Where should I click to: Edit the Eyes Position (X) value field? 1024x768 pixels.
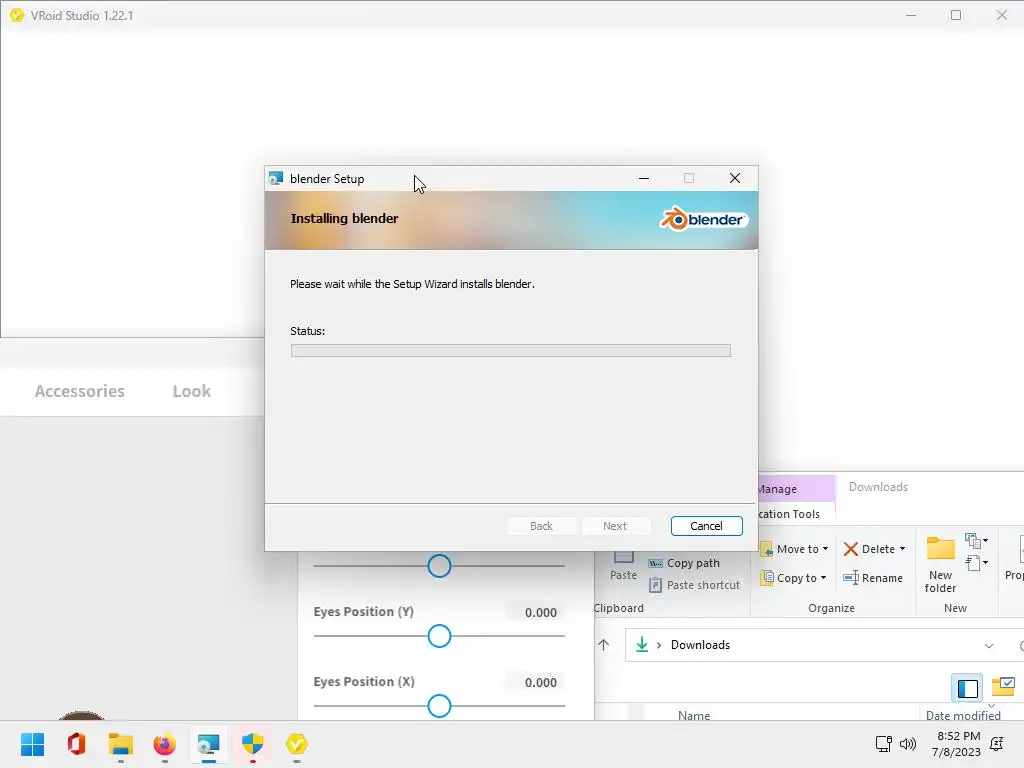[x=535, y=682]
